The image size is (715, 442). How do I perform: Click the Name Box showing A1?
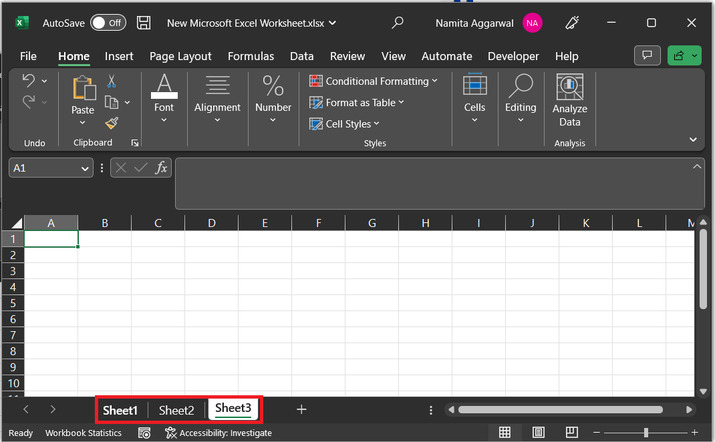[x=51, y=168]
